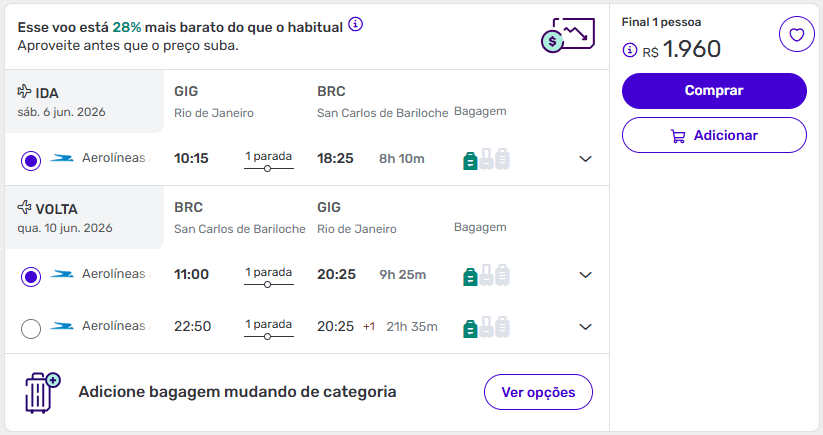
Task: Expand details of the 10:15 outbound flight
Action: [586, 159]
